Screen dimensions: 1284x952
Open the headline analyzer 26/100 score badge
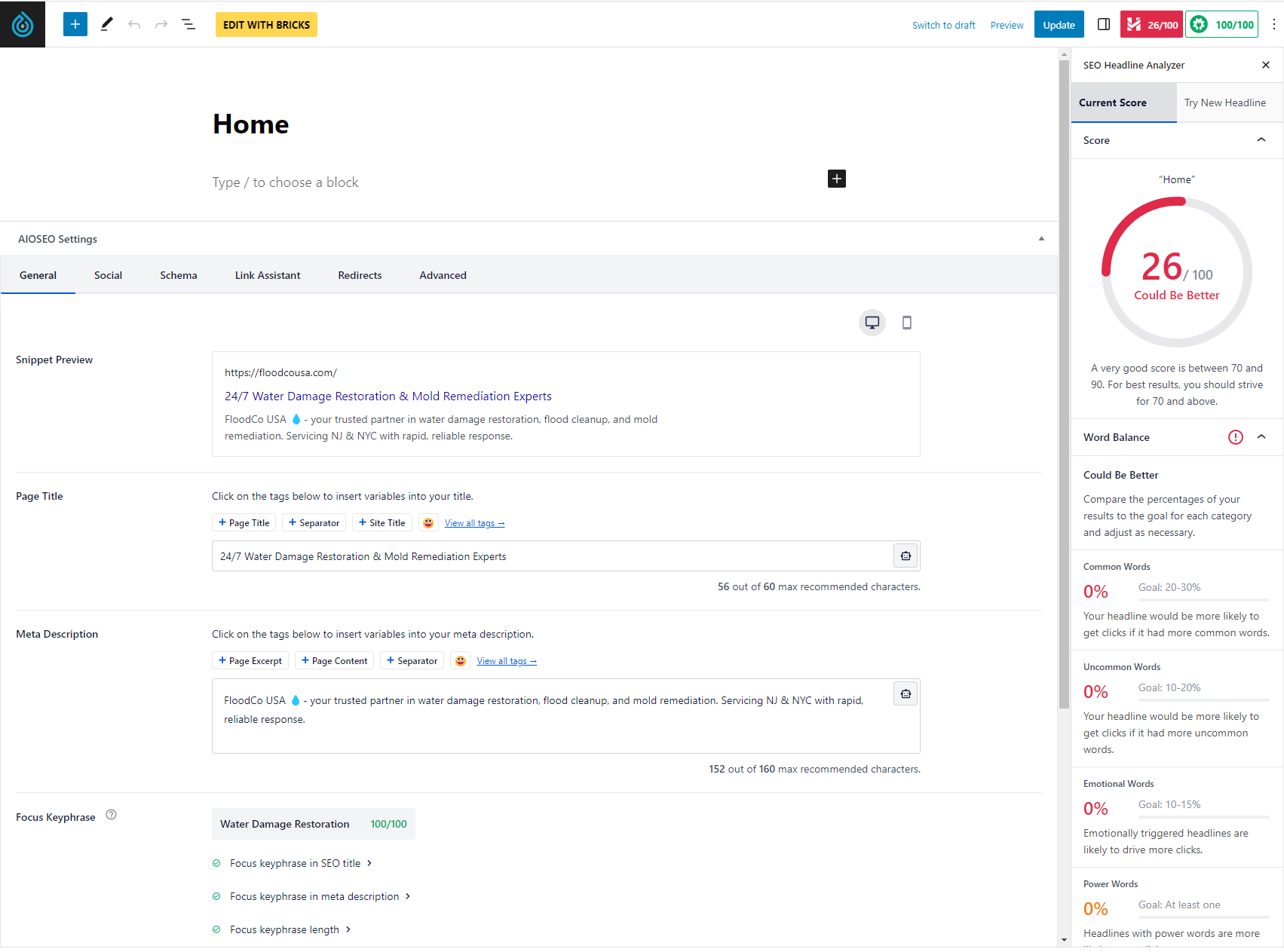coord(1151,24)
